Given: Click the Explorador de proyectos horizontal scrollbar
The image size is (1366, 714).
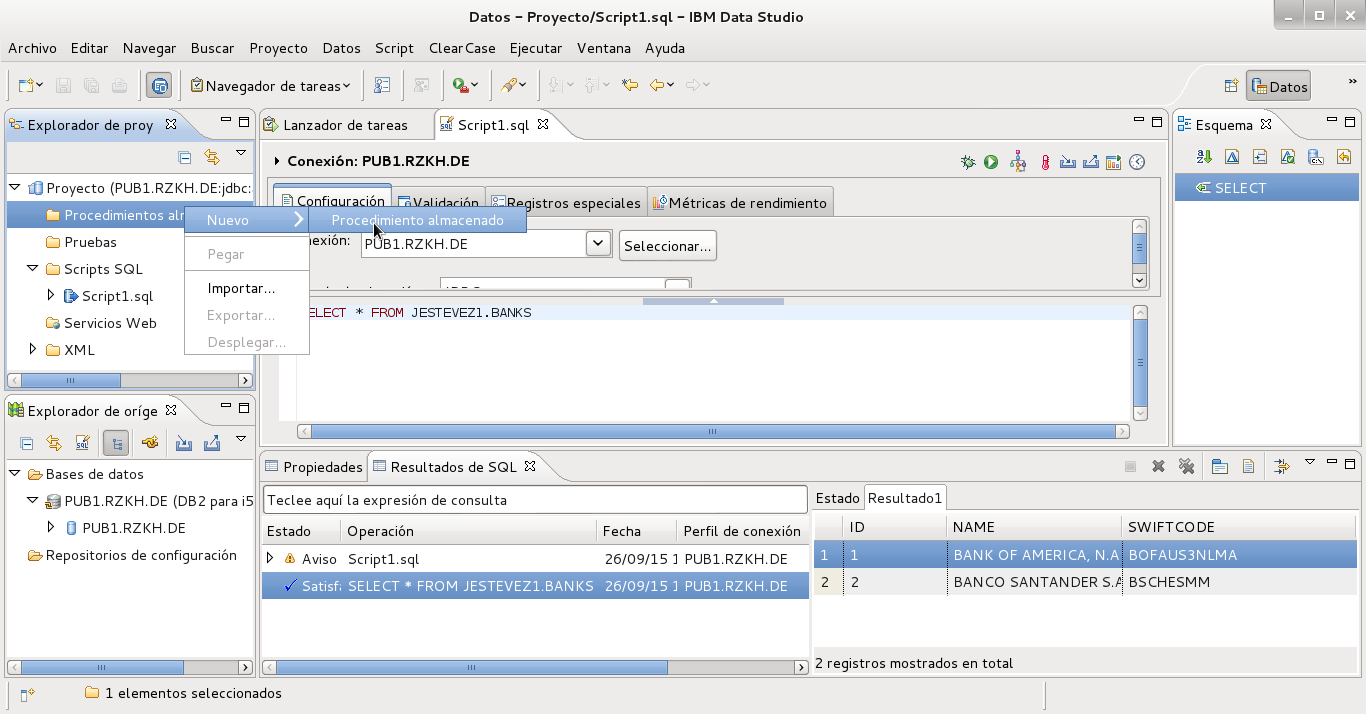Looking at the screenshot, I should tap(130, 380).
